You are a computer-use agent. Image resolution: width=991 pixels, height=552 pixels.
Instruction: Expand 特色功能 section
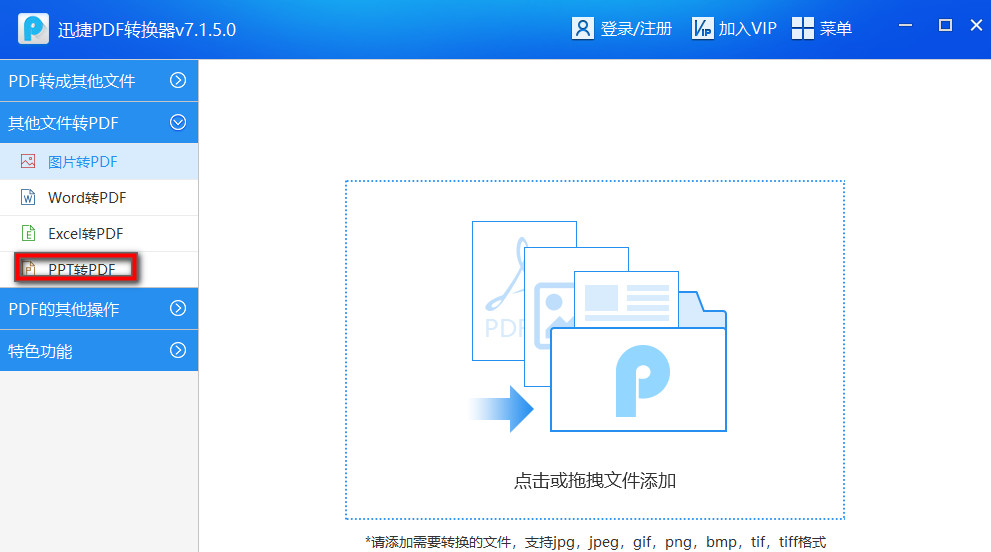[99, 350]
